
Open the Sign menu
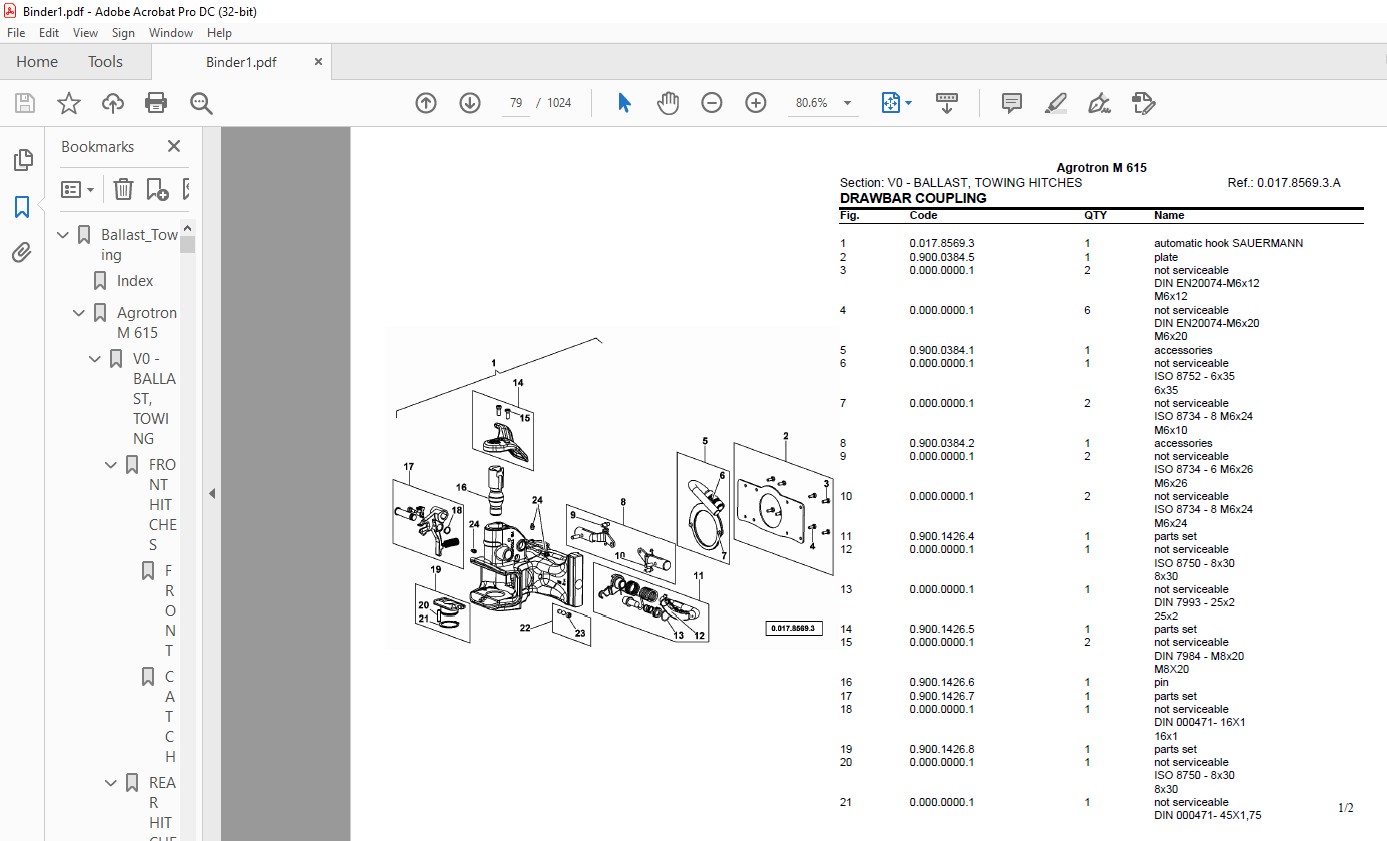click(x=123, y=33)
